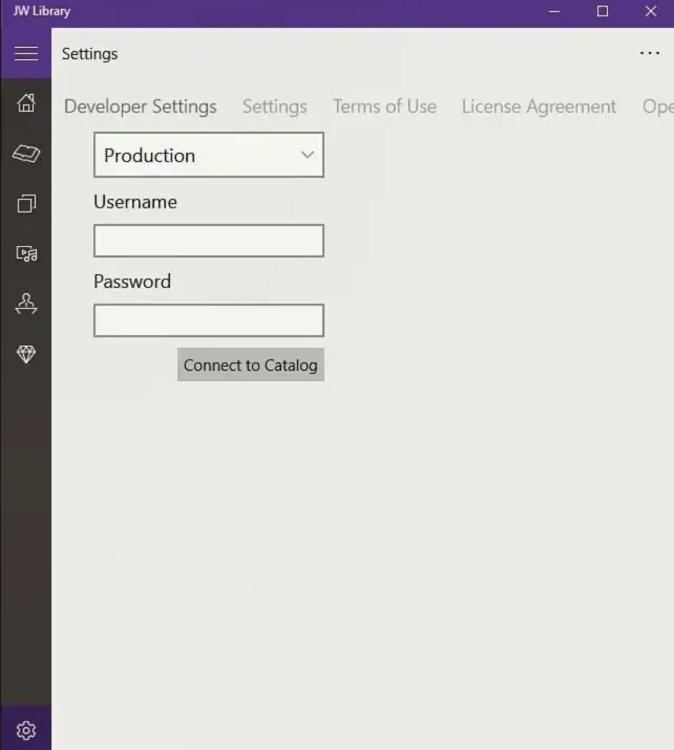
Task: Click the Password input field
Action: click(x=208, y=321)
